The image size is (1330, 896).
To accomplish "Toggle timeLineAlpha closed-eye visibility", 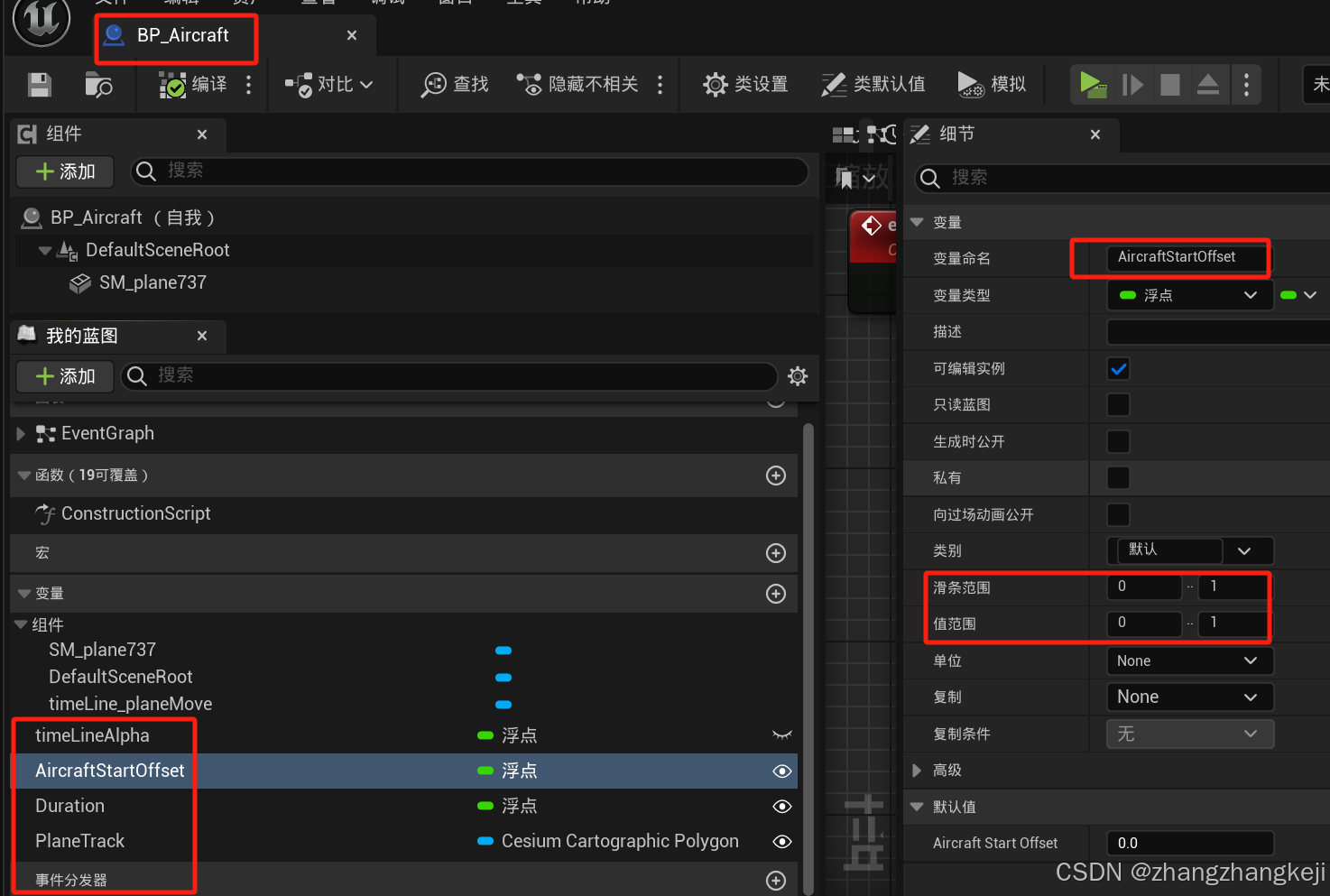I will coord(782,735).
